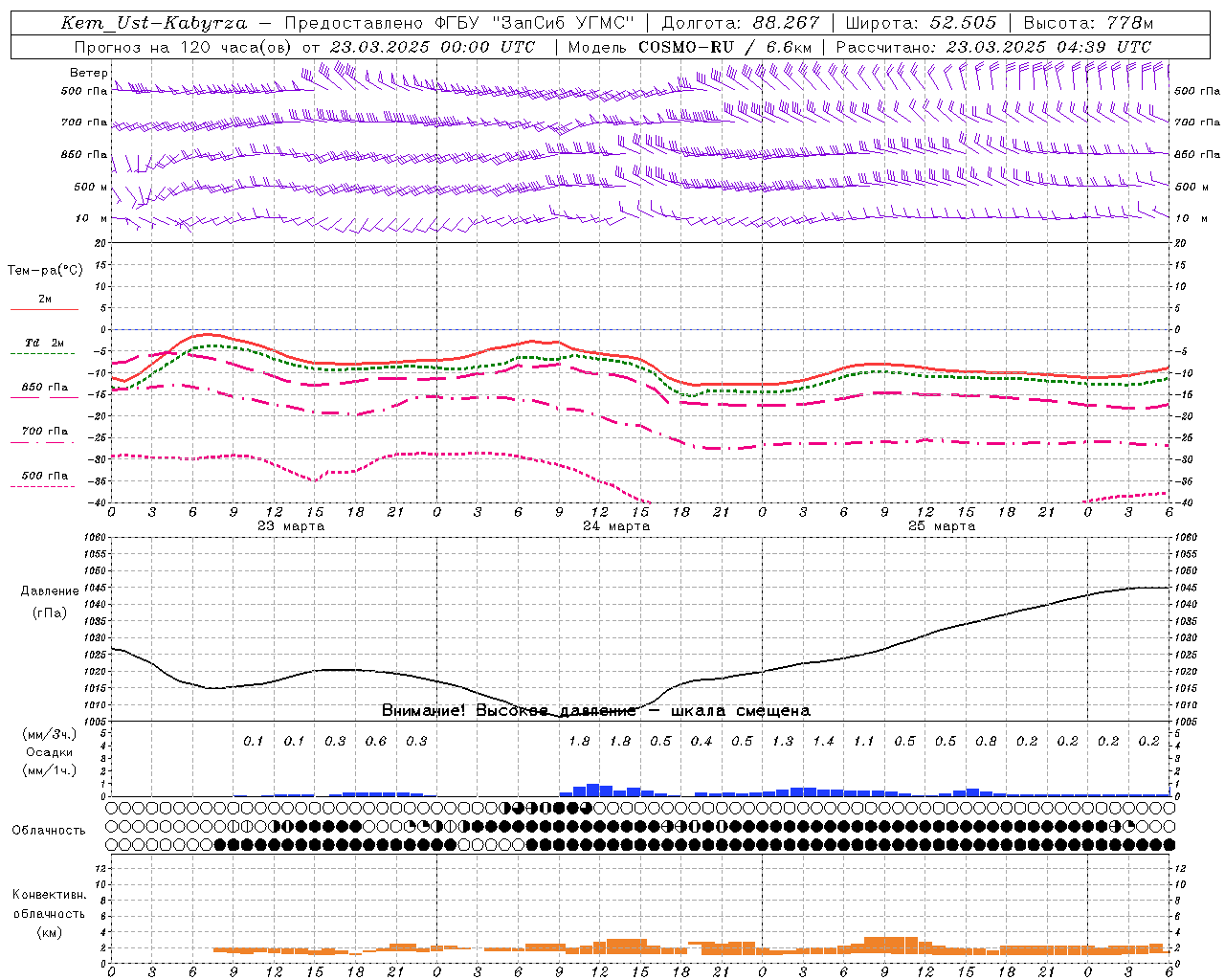Click the Тем-ра(°C) axis title

[45, 271]
